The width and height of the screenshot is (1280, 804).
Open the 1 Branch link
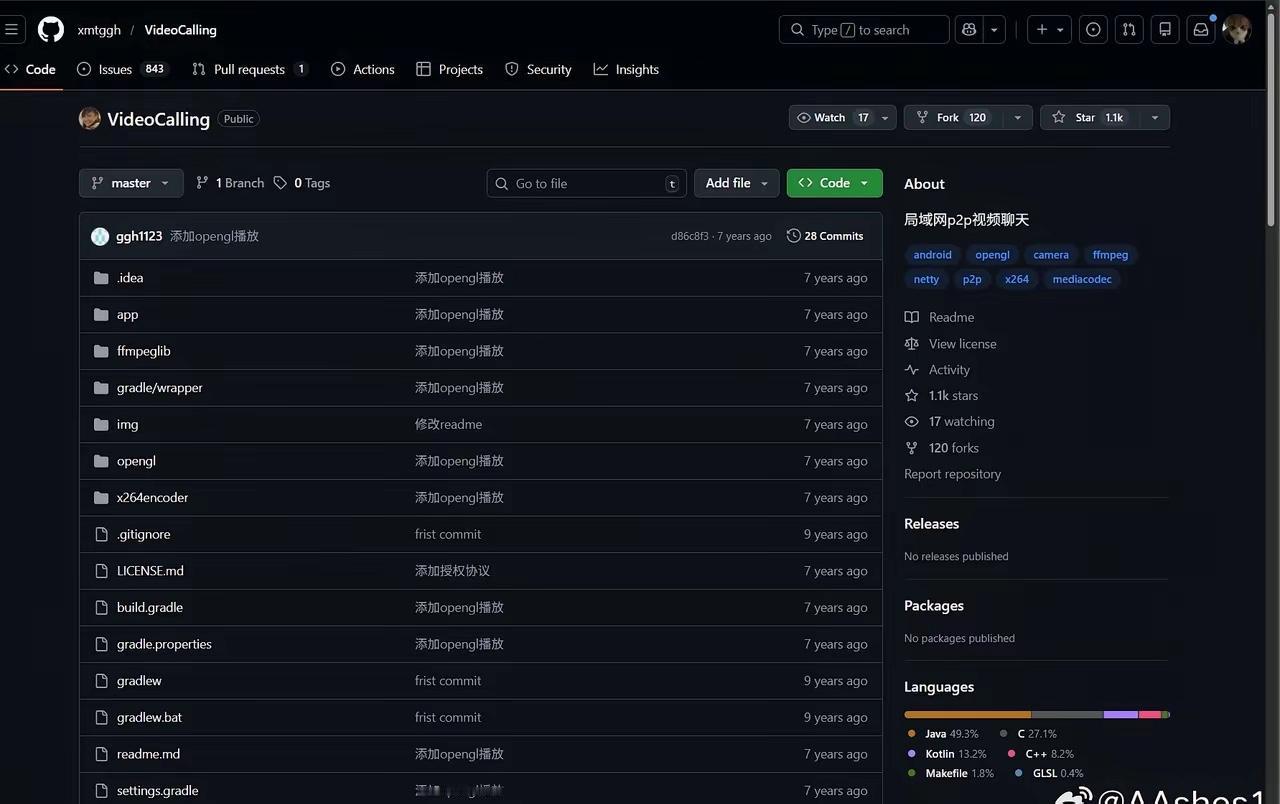[x=230, y=183]
